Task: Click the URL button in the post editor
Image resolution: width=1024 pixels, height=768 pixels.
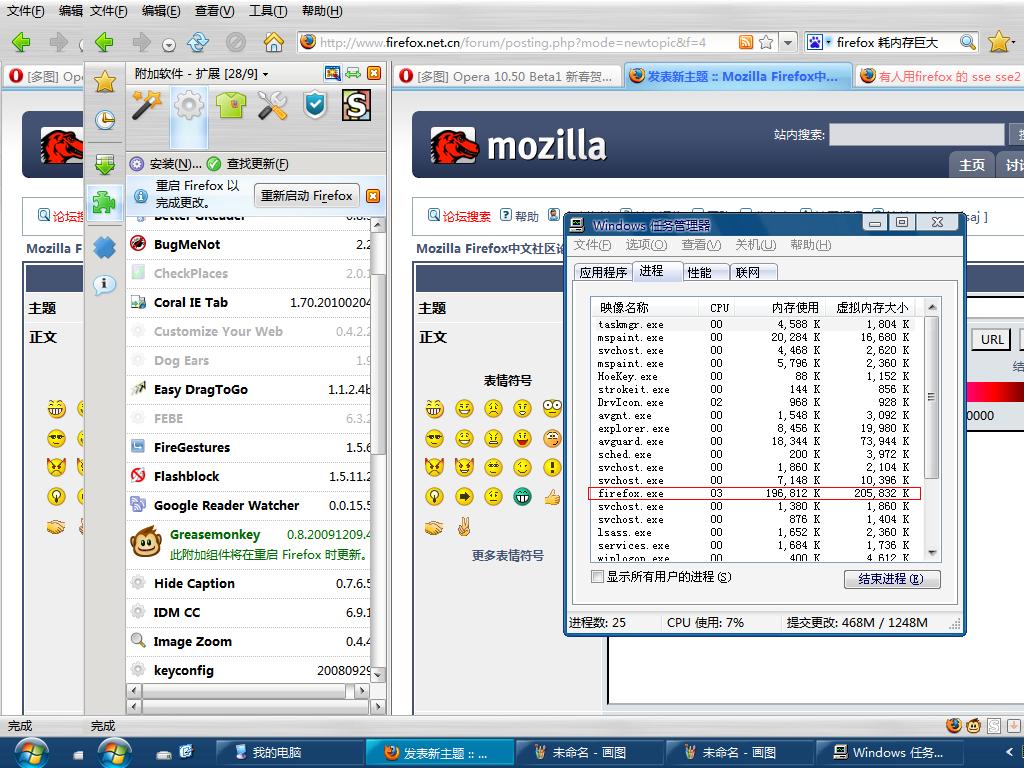Action: (992, 339)
